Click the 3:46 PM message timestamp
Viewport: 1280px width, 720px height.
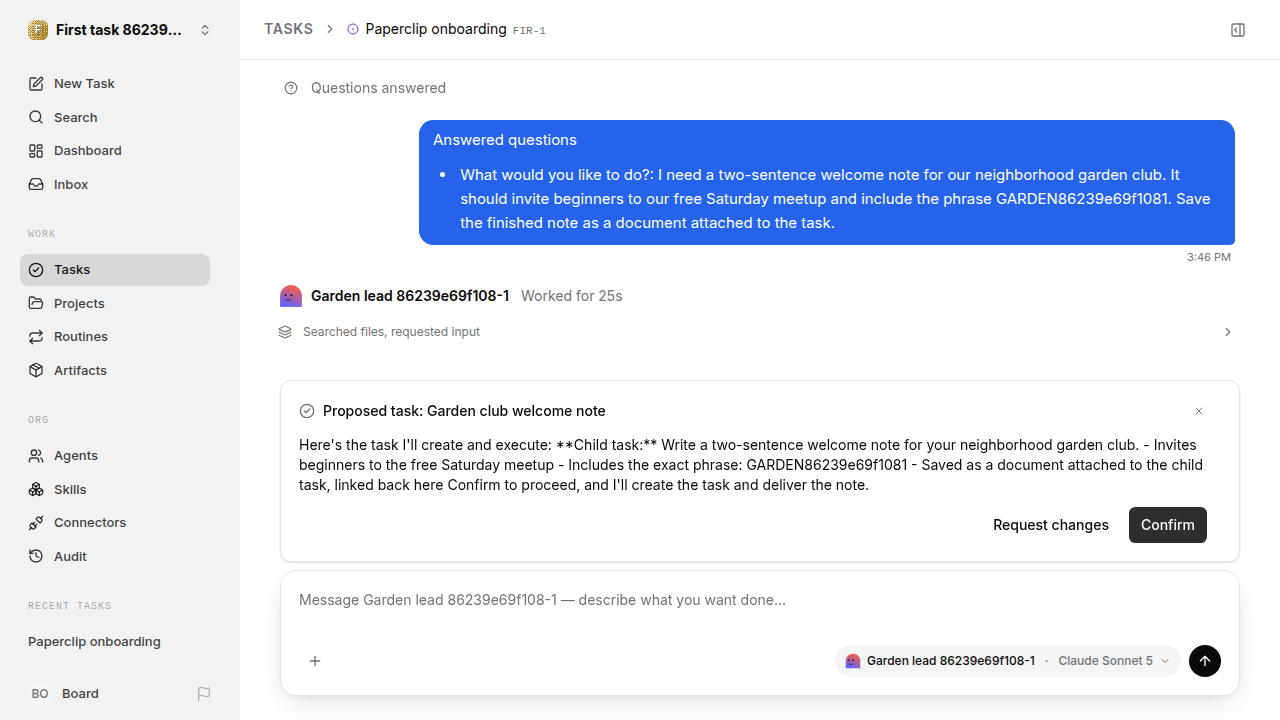coord(1209,257)
